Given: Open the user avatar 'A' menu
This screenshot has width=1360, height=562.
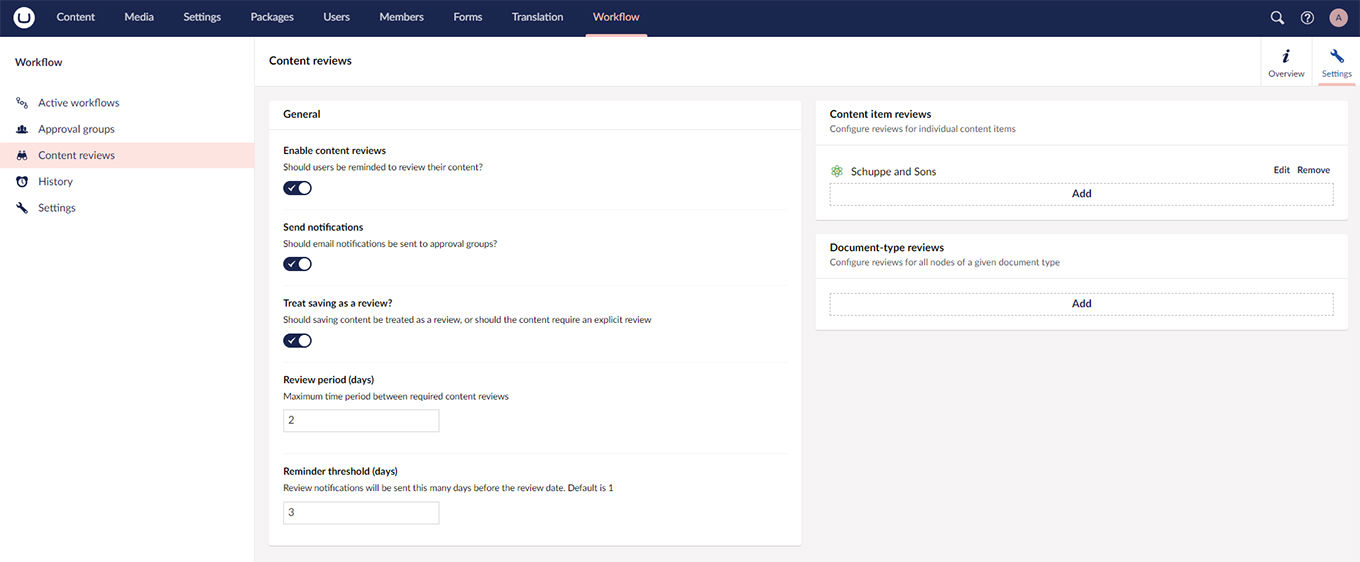Looking at the screenshot, I should 1338,17.
